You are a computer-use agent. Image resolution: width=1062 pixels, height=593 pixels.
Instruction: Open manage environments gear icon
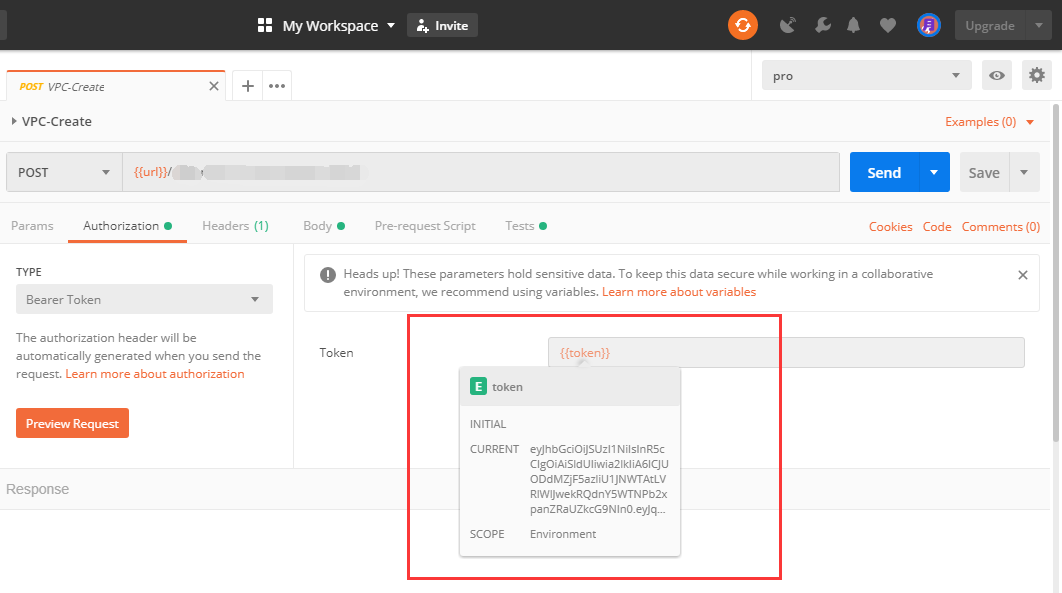[1036, 75]
